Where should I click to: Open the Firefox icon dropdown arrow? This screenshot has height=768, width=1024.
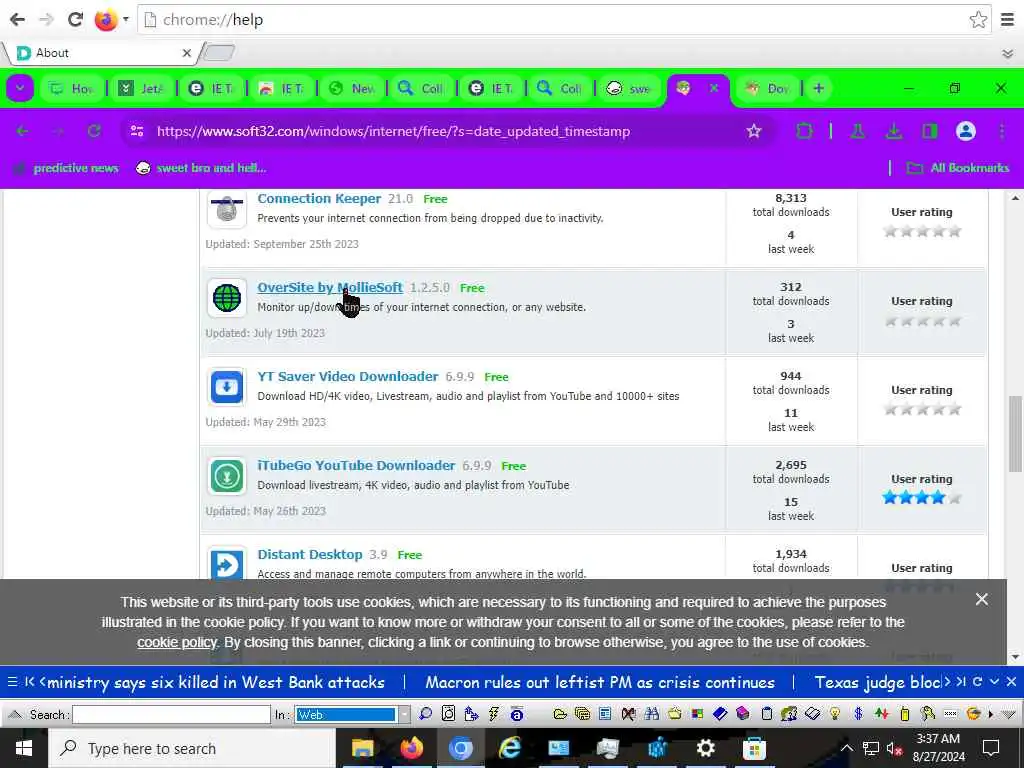pyautogui.click(x=125, y=19)
